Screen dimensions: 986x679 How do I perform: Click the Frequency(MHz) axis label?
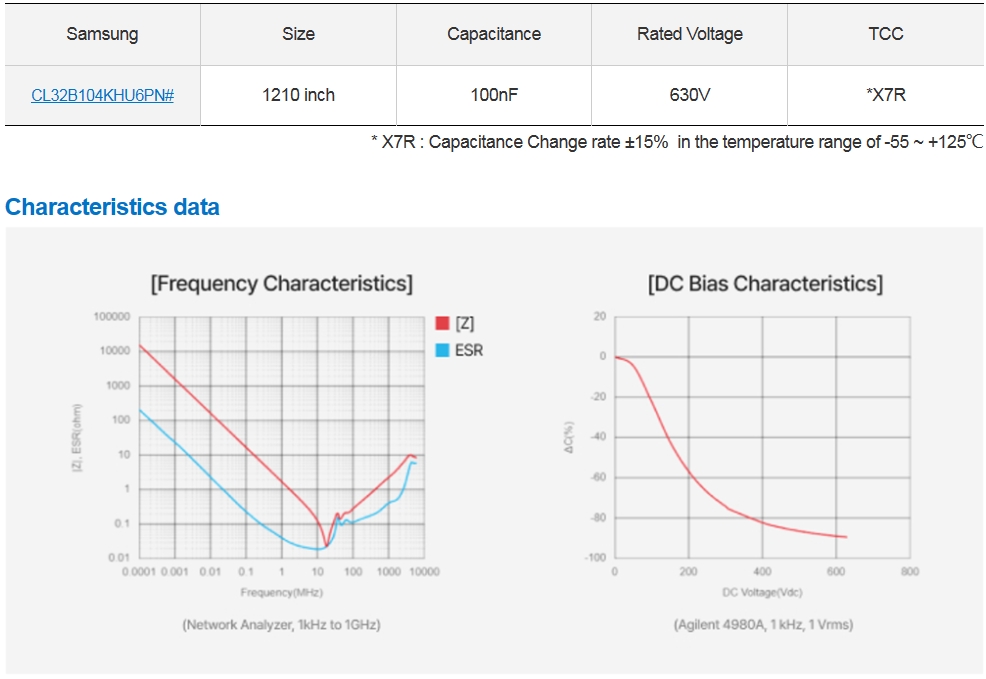point(281,592)
